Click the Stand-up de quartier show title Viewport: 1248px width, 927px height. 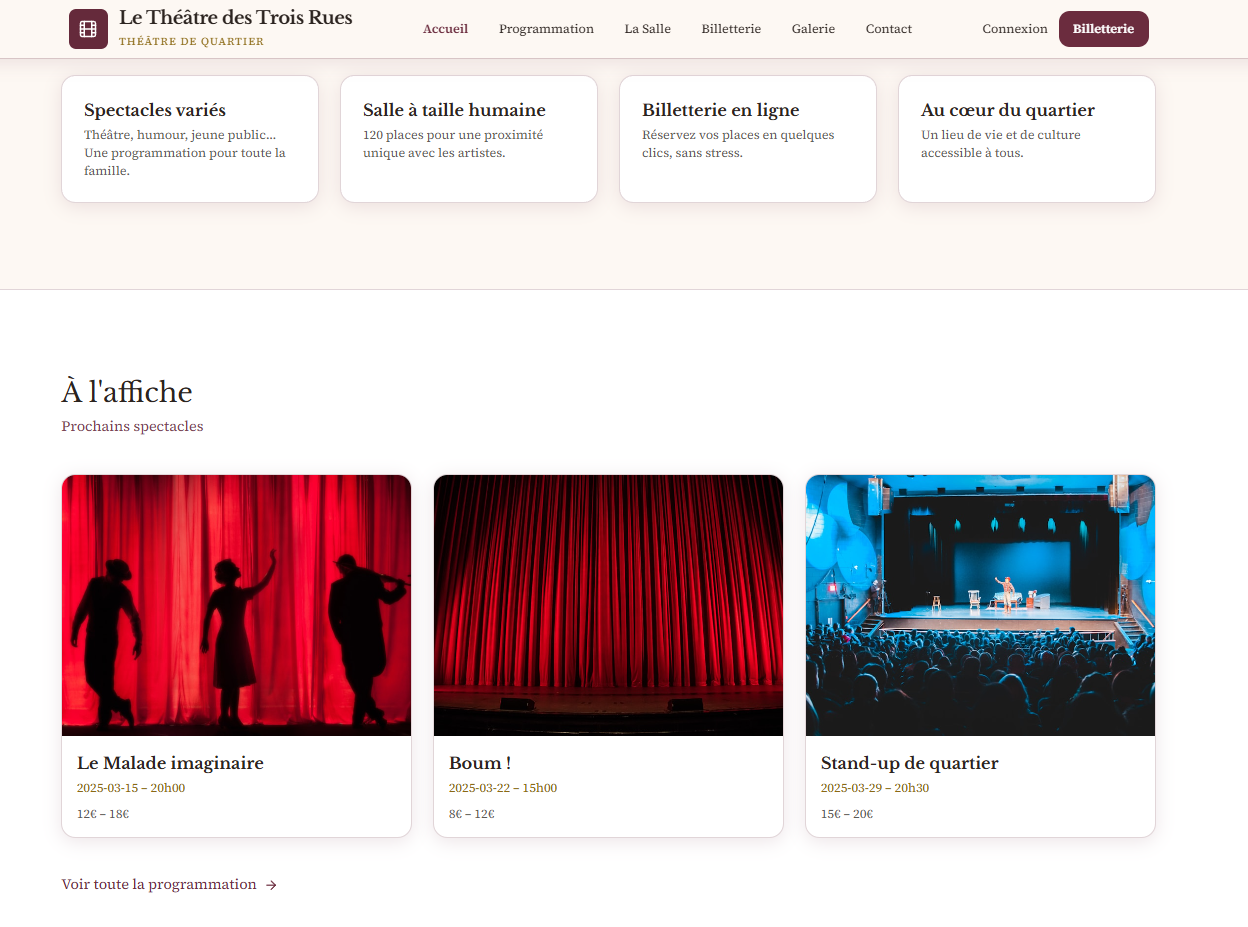click(909, 763)
